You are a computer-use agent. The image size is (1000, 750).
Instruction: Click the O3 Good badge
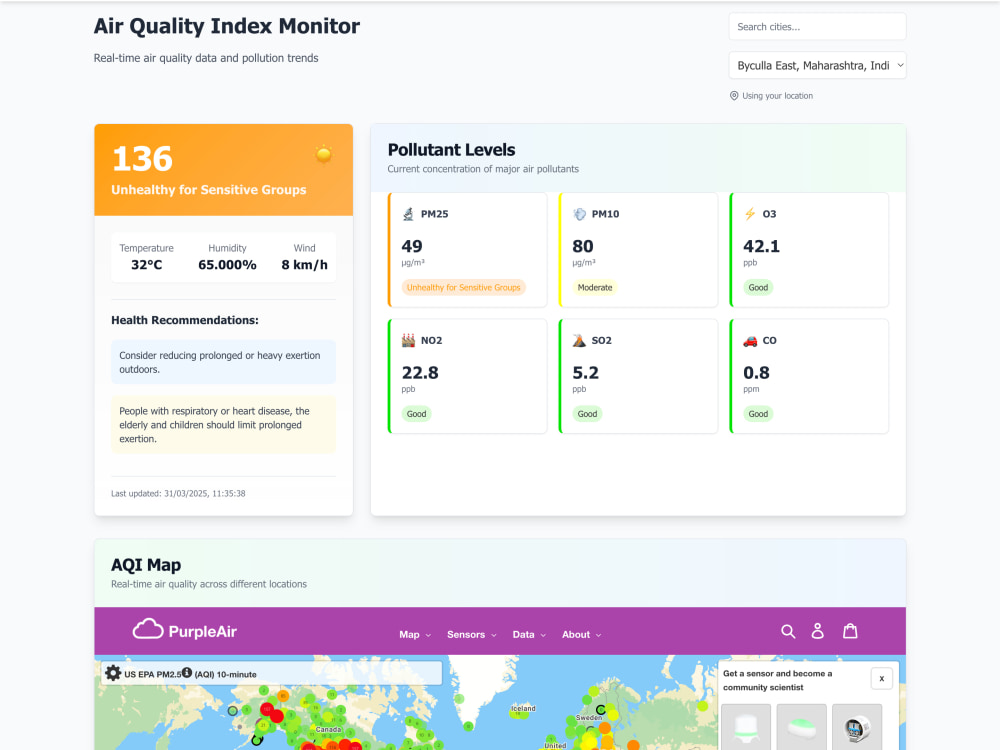(x=758, y=288)
